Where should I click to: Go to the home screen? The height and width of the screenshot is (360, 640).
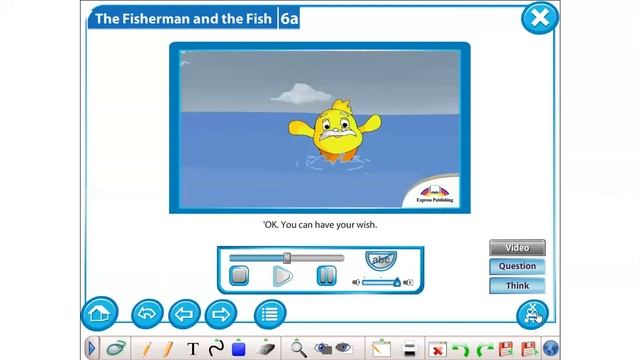pos(100,313)
